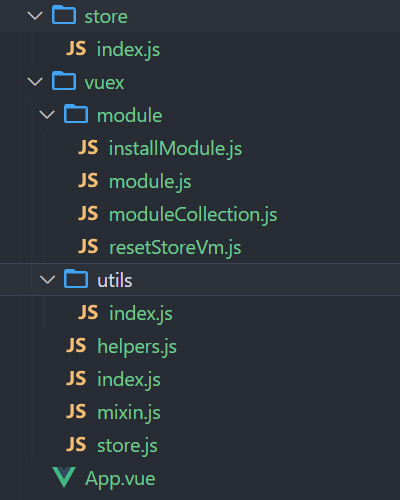This screenshot has width=400, height=500.
Task: Open helpers.js file
Action: click(x=137, y=347)
